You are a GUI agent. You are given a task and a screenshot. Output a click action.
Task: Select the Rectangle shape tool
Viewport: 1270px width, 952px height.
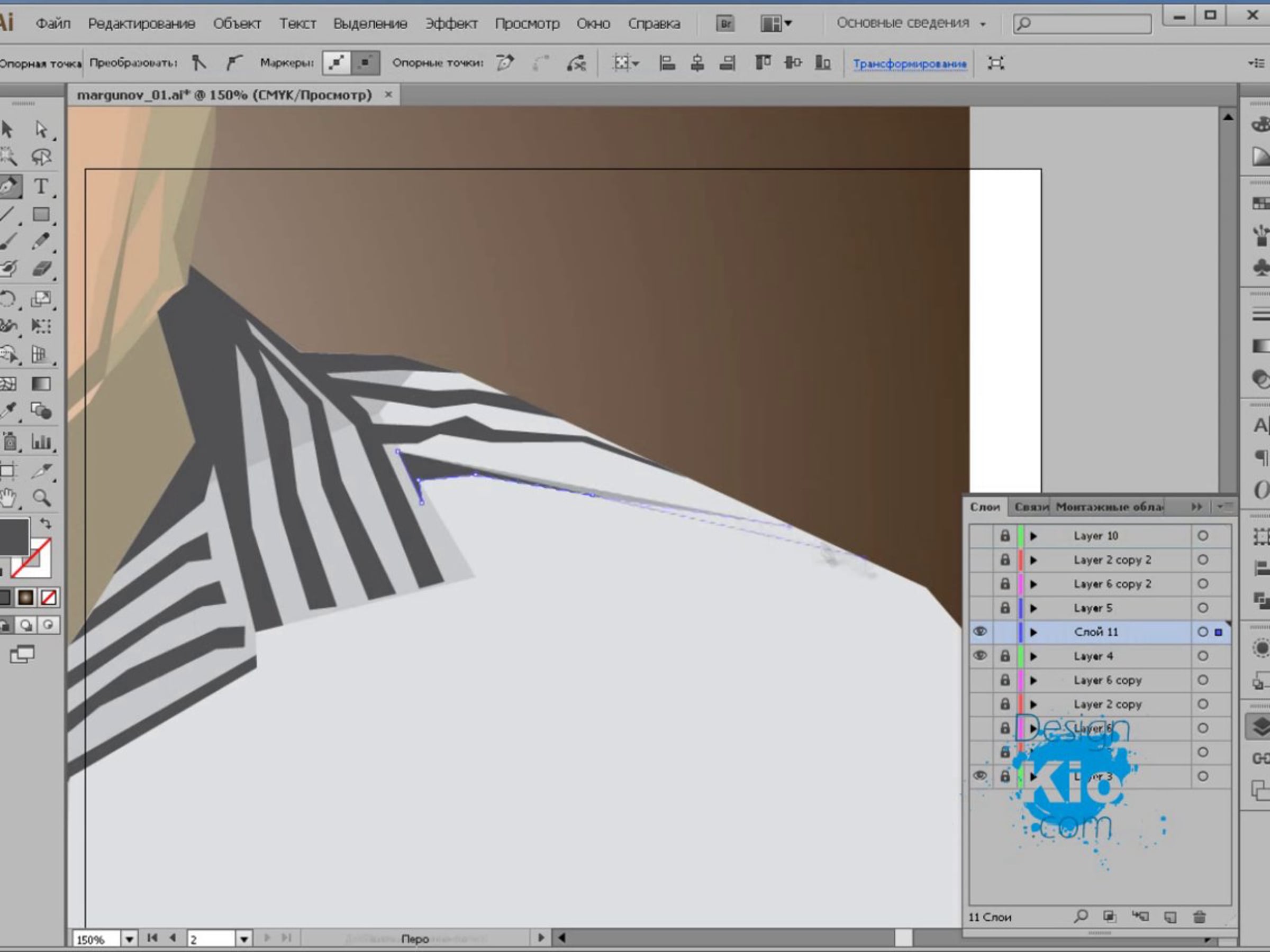[x=41, y=214]
